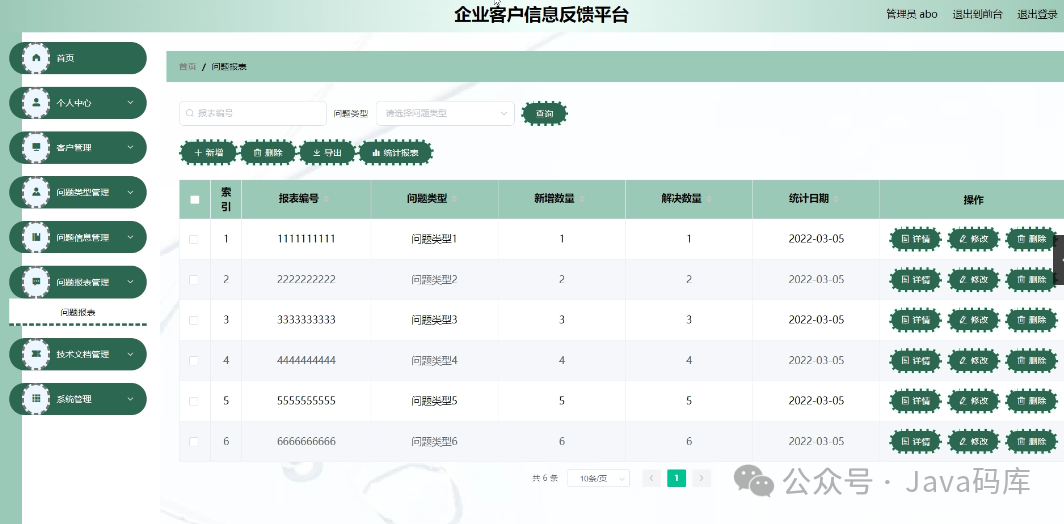Go to the next page arrow
This screenshot has width=1064, height=524.
point(702,479)
